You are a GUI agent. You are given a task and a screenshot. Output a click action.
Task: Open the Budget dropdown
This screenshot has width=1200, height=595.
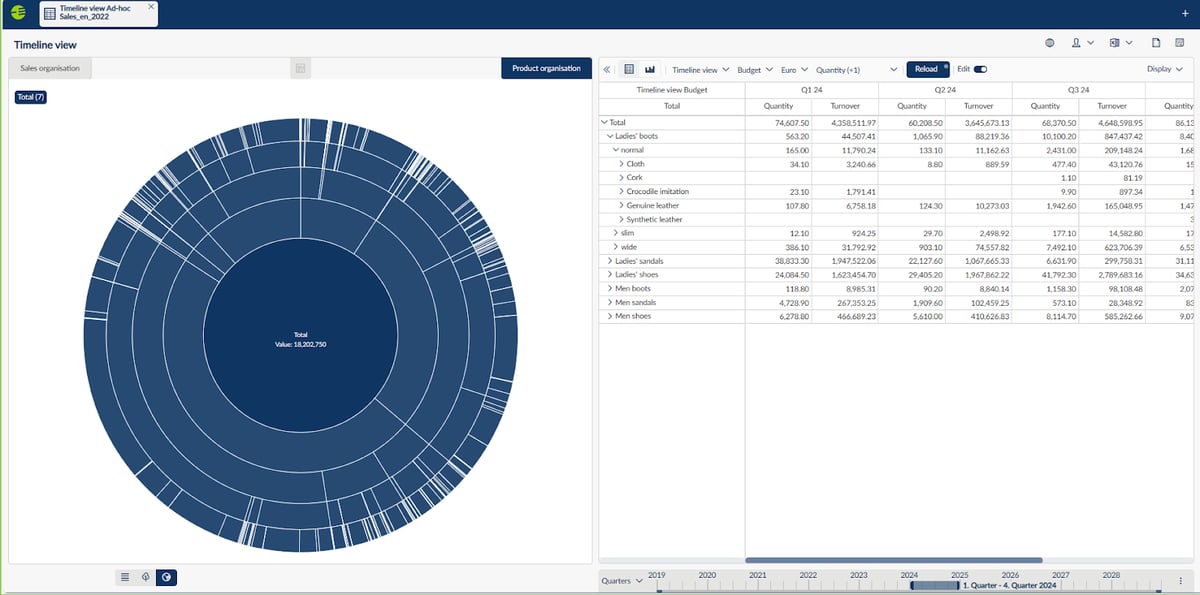(754, 70)
